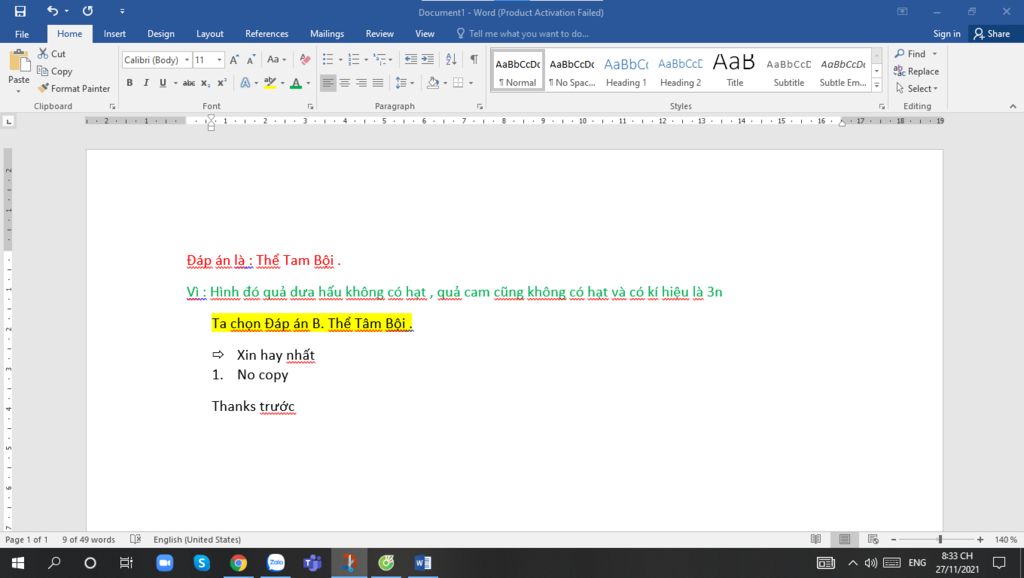Image resolution: width=1024 pixels, height=578 pixels.
Task: Sort the selected text
Action: (451, 59)
